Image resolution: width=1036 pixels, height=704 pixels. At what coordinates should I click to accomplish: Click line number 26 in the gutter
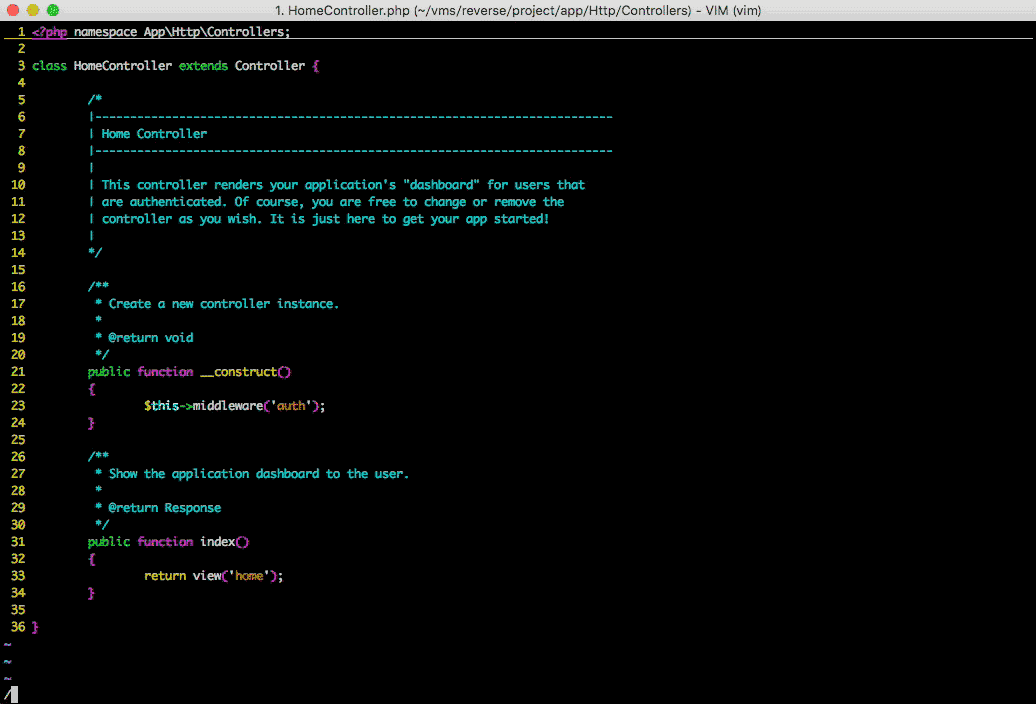pos(18,456)
